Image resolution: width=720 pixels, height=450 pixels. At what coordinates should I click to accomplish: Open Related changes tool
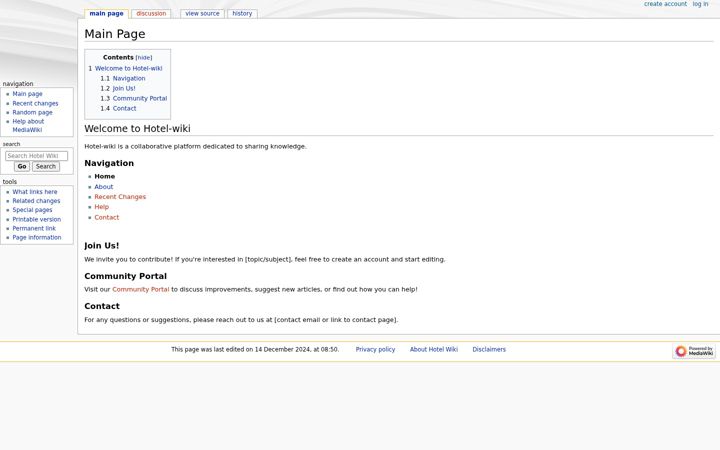click(36, 201)
